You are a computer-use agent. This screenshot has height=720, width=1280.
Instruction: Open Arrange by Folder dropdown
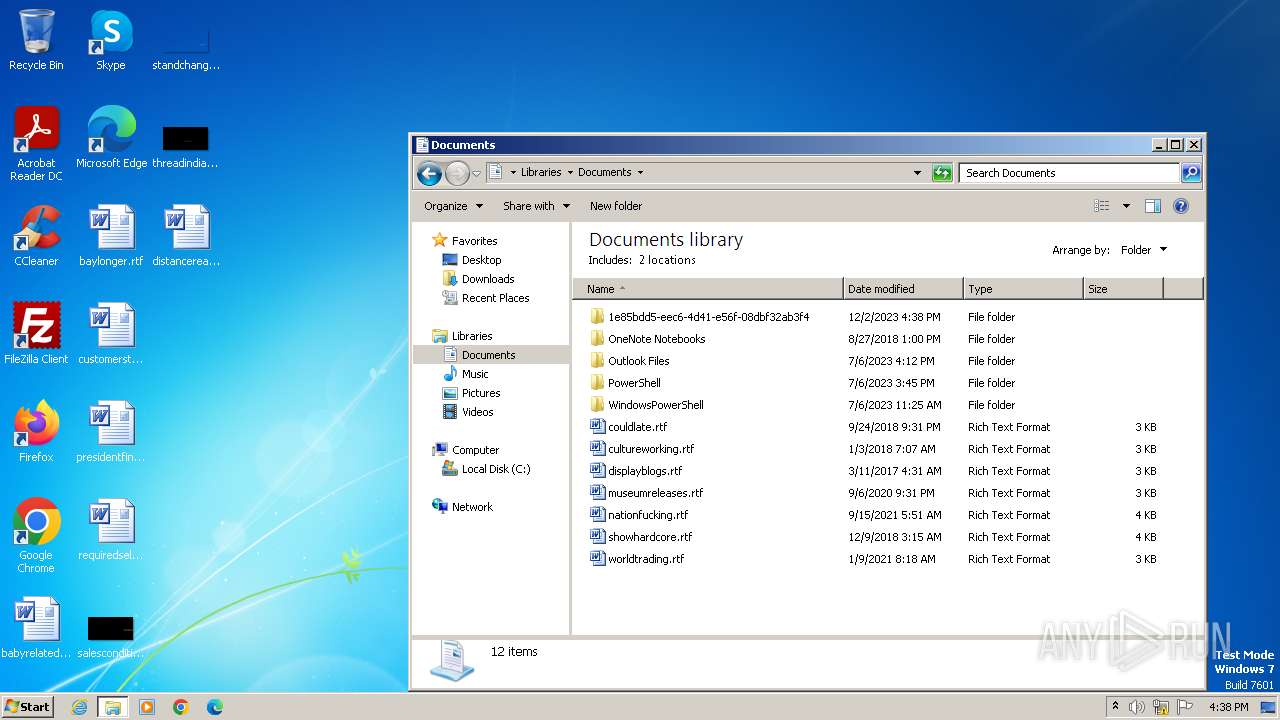pyautogui.click(x=1143, y=250)
